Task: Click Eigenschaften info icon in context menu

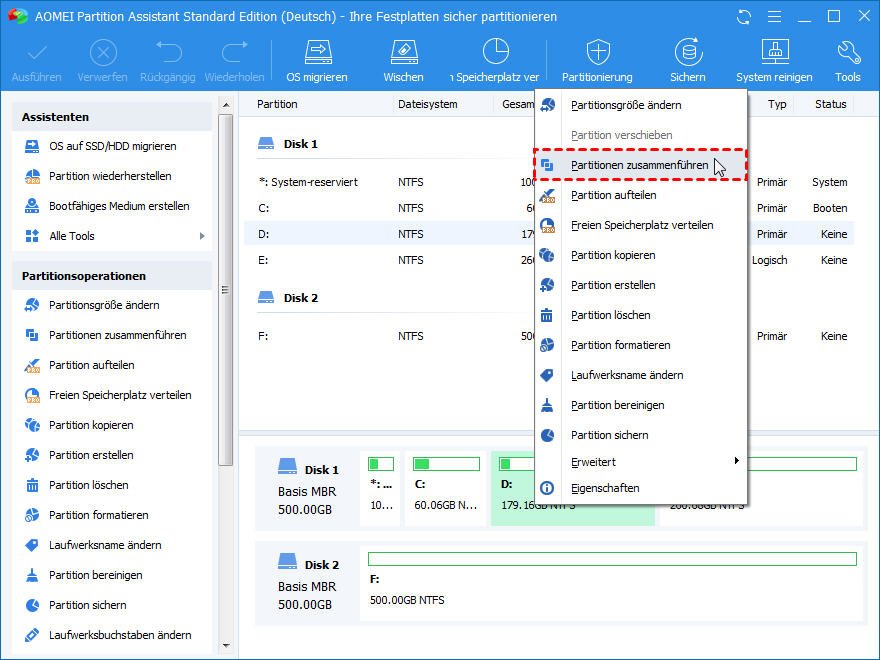Action: point(547,488)
